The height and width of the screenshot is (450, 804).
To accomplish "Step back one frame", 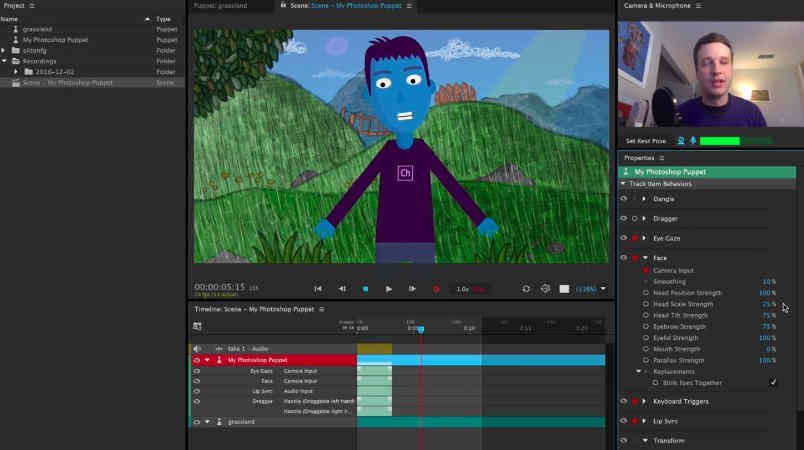I will [x=342, y=289].
